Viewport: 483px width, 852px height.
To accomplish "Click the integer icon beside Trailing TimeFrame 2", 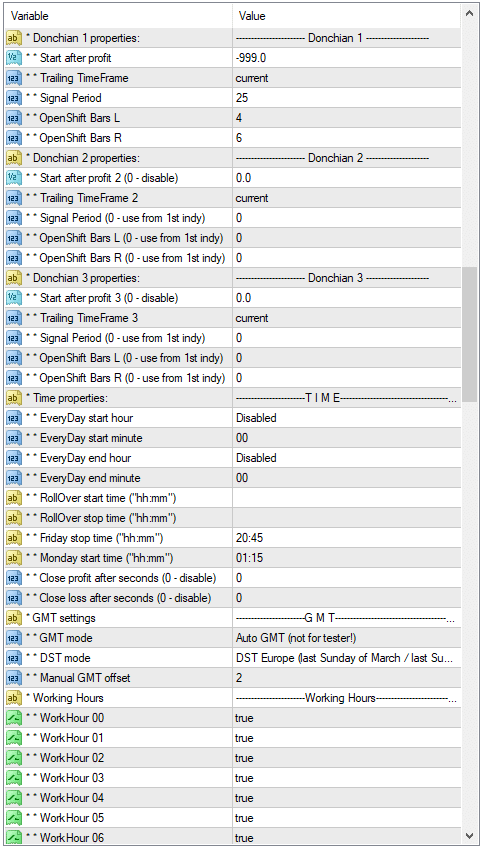I will pyautogui.click(x=14, y=198).
